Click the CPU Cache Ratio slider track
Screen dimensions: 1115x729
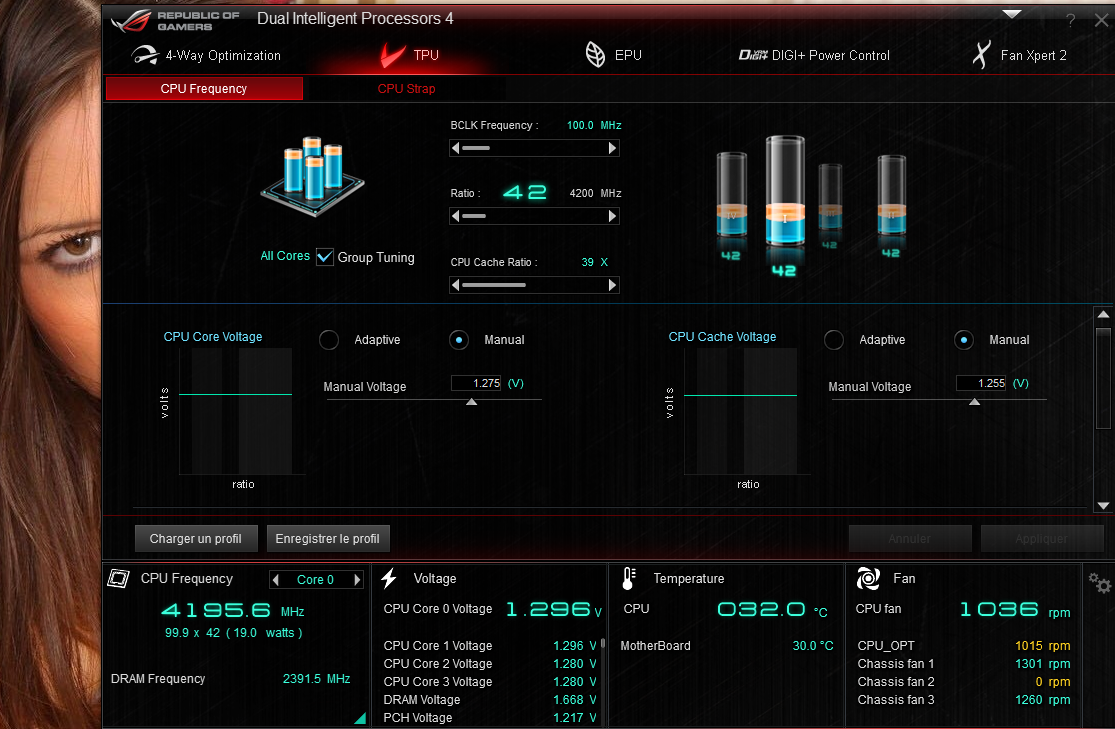[534, 285]
